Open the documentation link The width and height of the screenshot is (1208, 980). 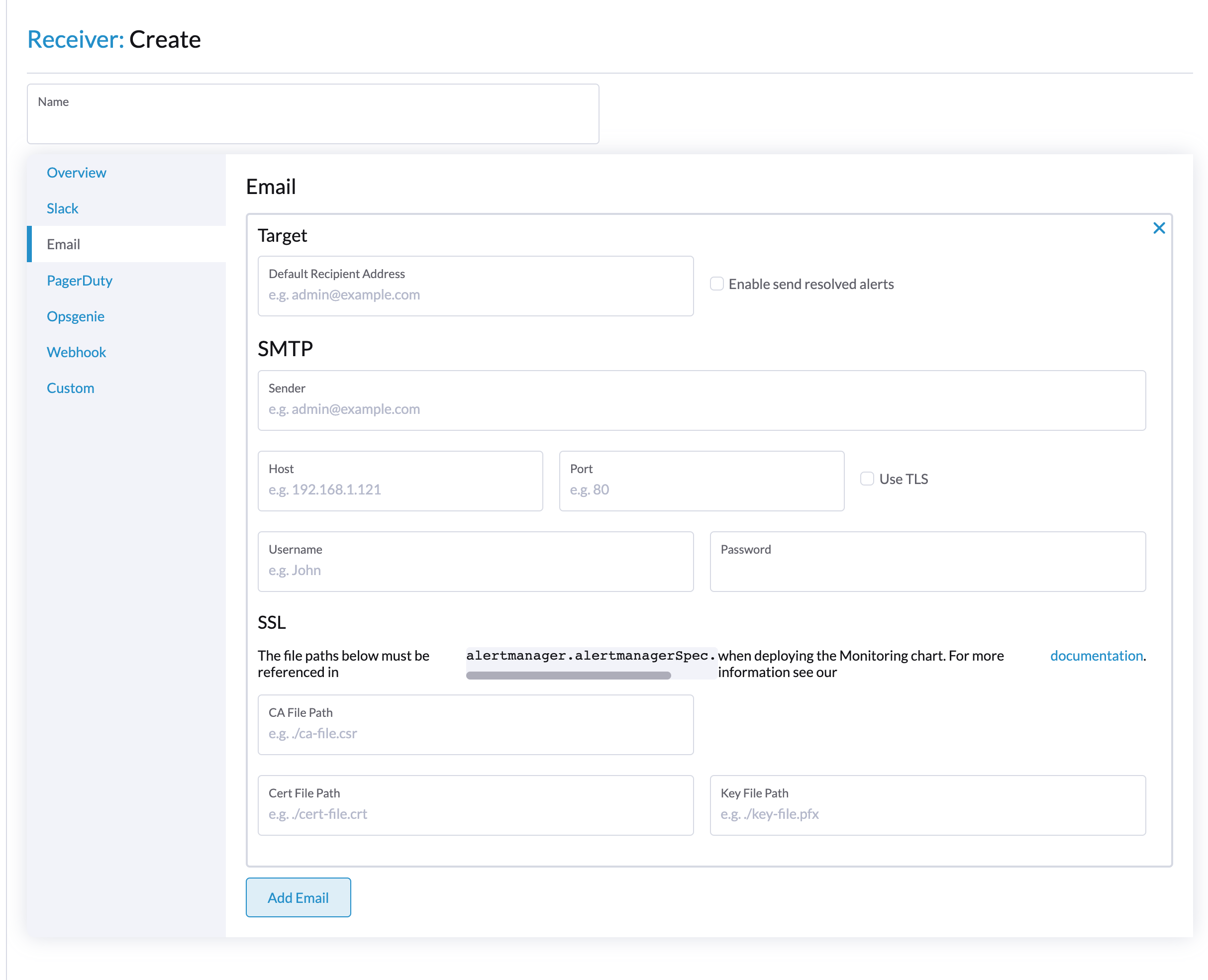(1096, 655)
